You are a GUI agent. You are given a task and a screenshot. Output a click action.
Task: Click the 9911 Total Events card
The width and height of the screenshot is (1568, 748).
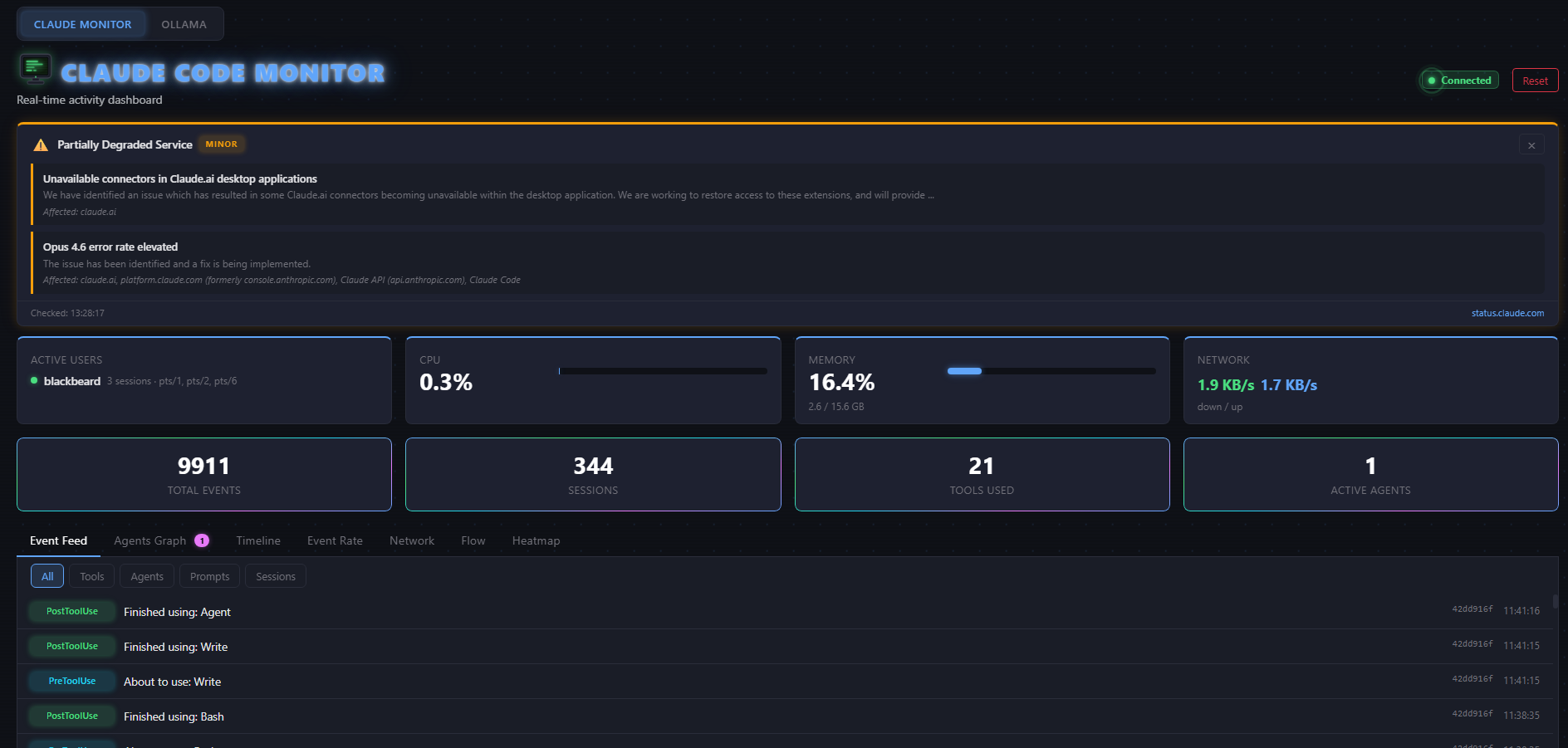tap(204, 474)
